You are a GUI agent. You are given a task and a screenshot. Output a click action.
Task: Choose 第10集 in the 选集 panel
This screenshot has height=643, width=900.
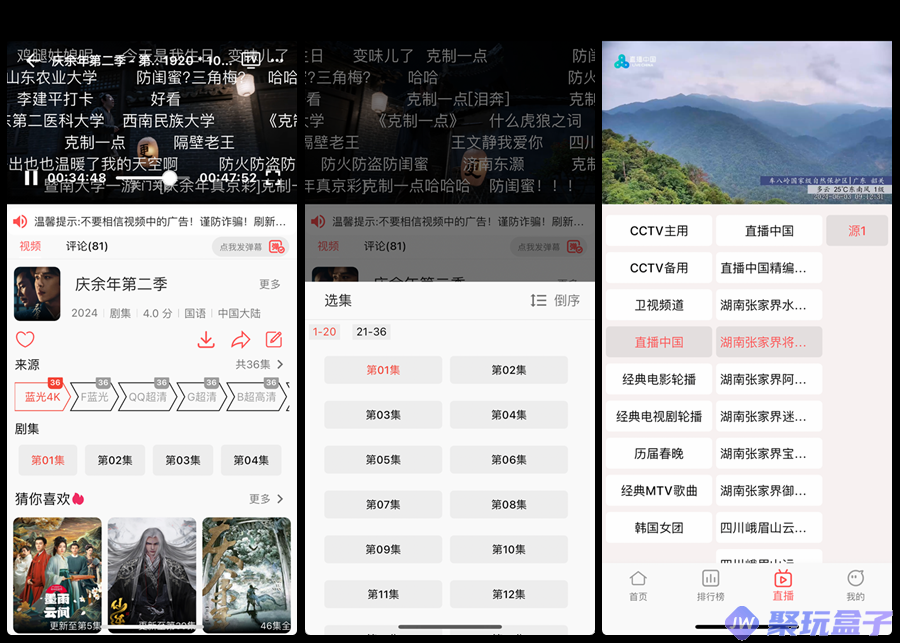coord(509,549)
